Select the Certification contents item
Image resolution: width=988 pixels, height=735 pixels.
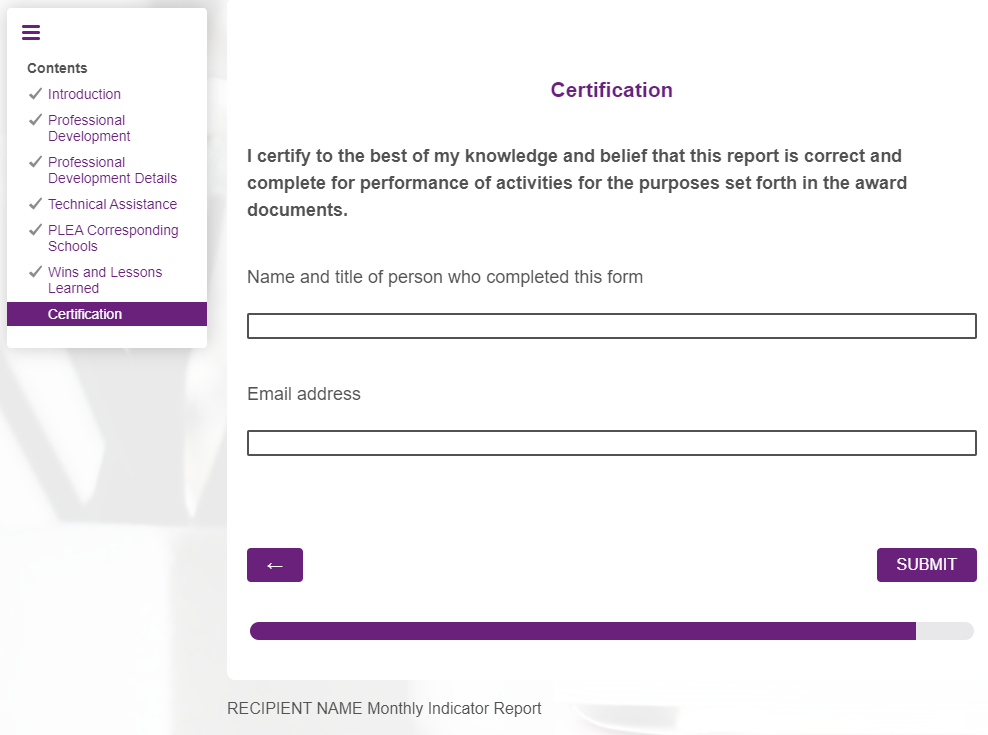point(85,314)
